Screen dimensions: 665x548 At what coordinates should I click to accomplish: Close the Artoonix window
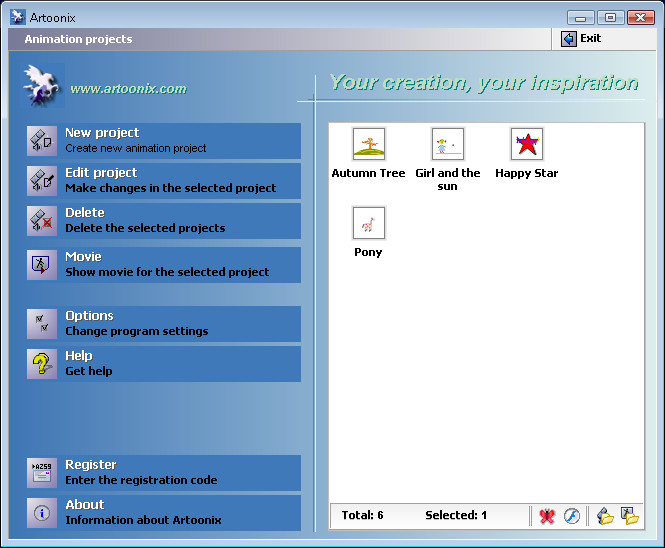point(641,18)
